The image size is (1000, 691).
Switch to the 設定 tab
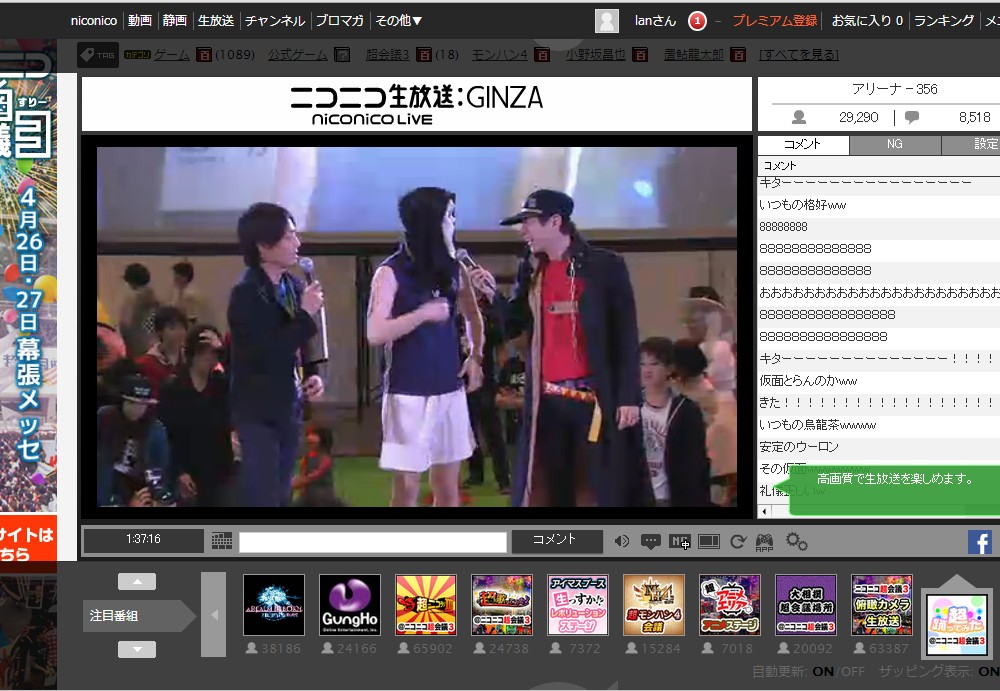tap(971, 144)
